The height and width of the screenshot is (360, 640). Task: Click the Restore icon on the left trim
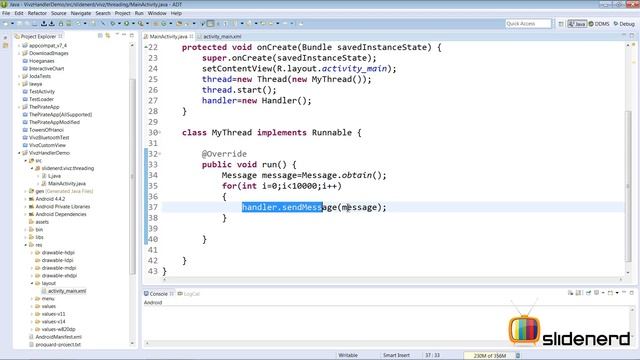[5, 38]
